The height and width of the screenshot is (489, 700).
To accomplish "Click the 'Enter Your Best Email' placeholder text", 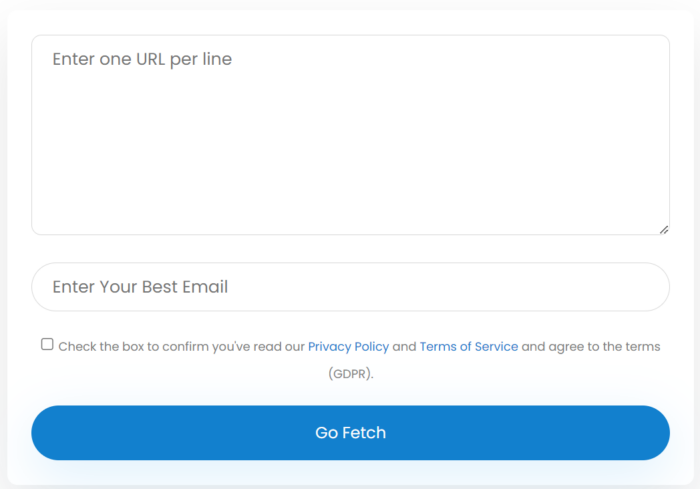I will (140, 287).
